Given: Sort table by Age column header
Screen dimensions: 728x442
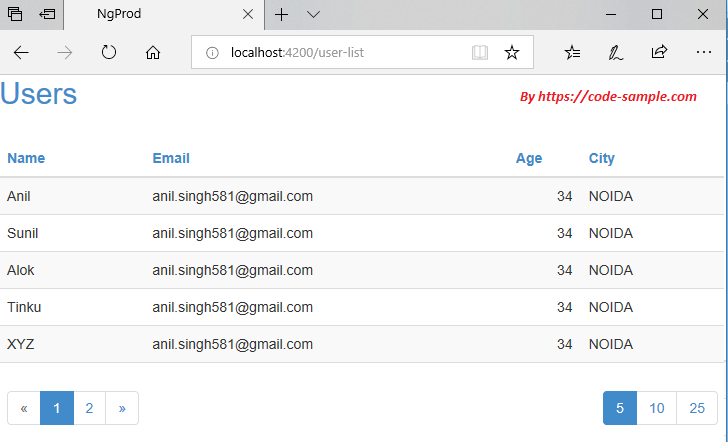Looking at the screenshot, I should [529, 158].
